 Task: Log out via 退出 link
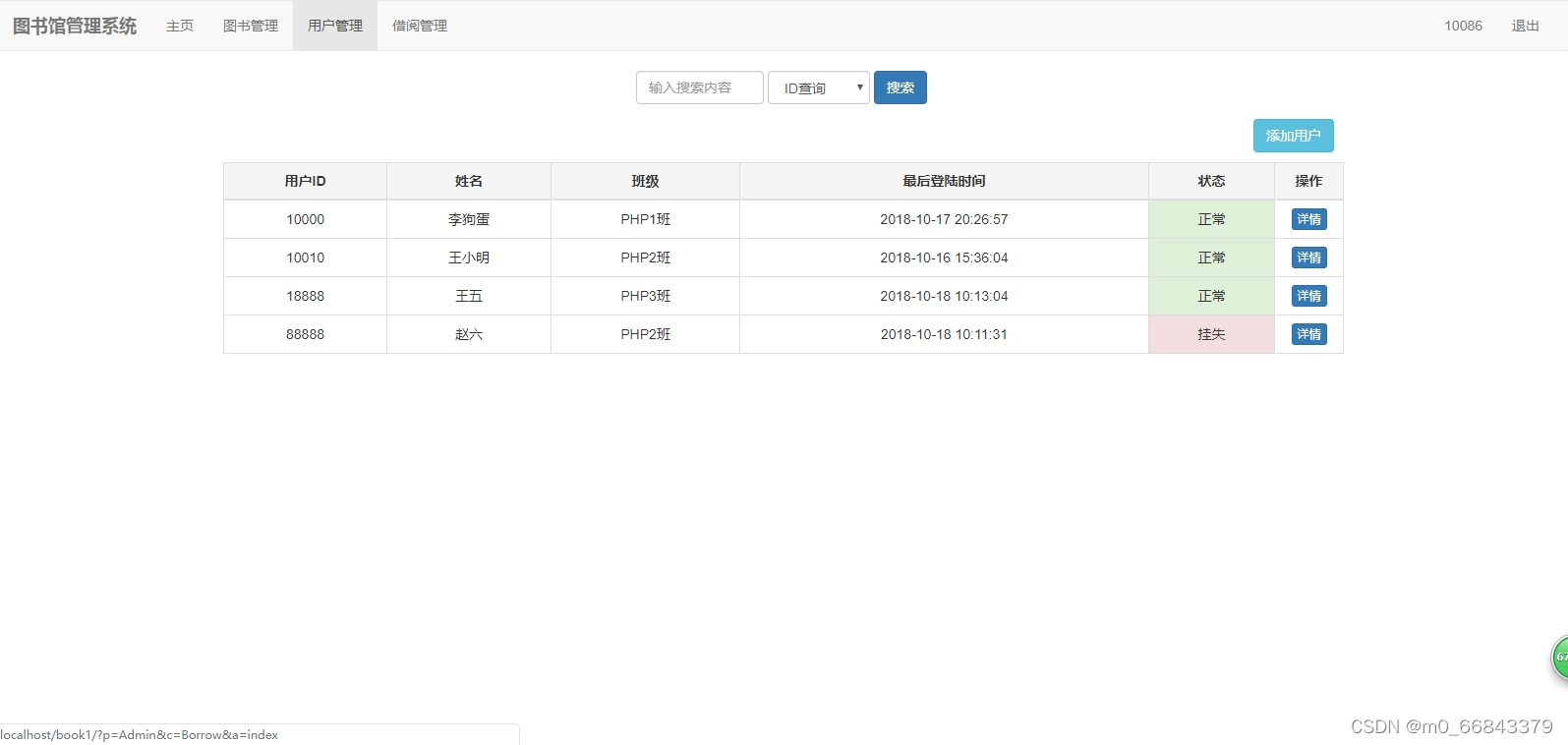point(1525,26)
